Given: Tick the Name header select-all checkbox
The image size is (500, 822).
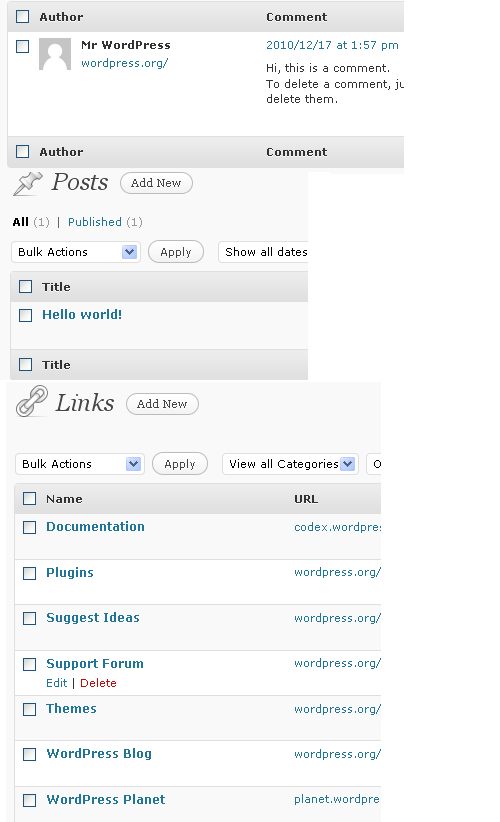Looking at the screenshot, I should click(x=29, y=499).
